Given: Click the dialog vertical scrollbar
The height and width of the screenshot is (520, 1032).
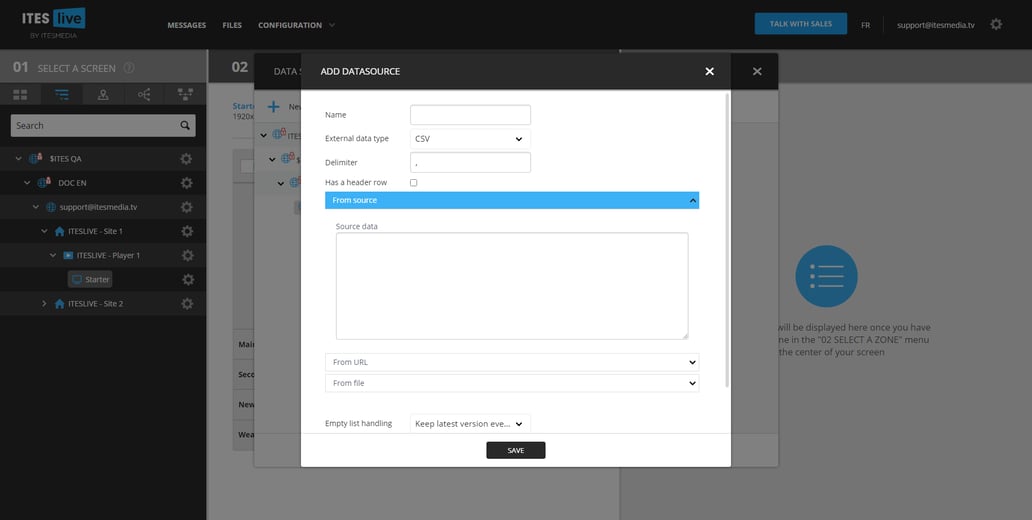Looking at the screenshot, I should [727, 240].
